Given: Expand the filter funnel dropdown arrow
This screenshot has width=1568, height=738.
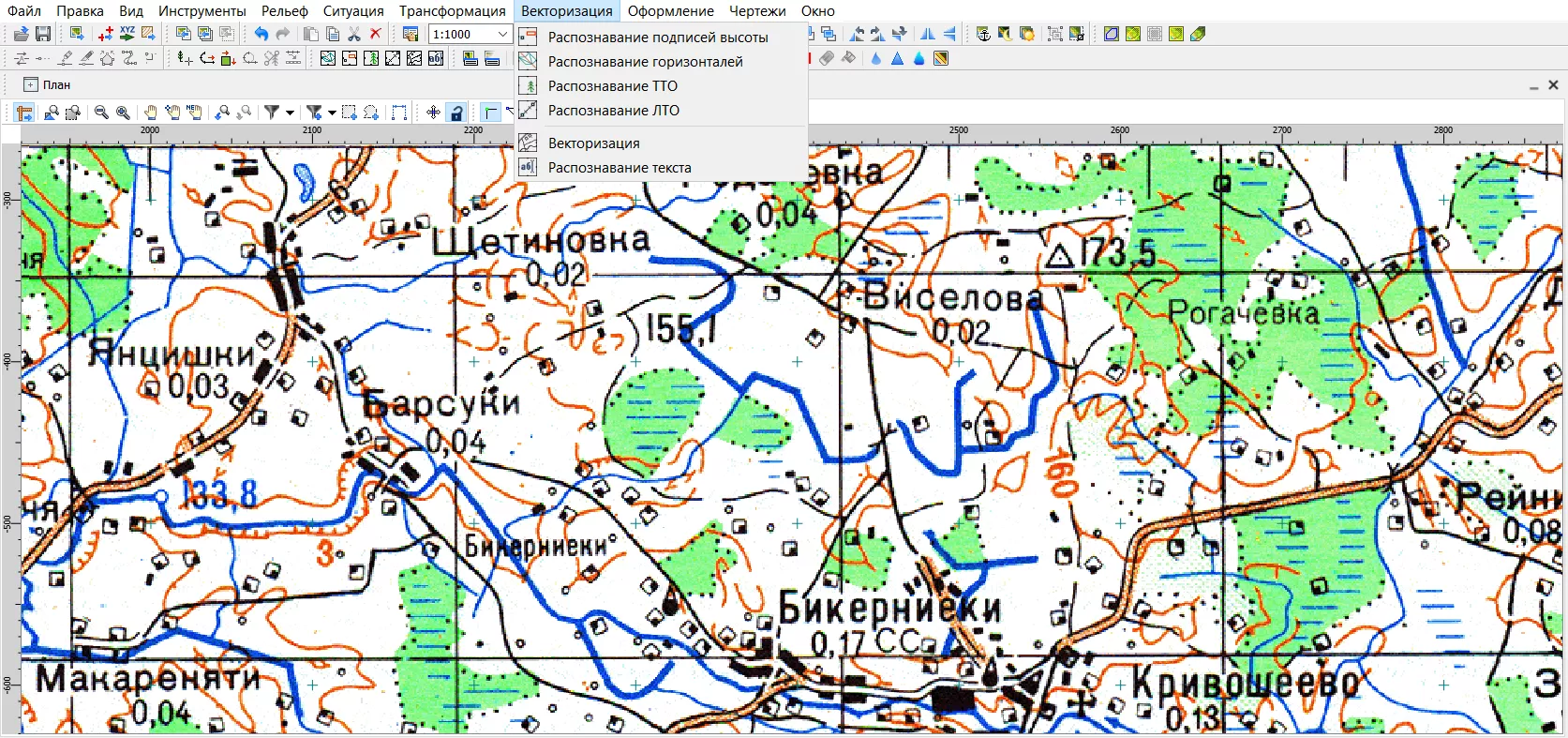Looking at the screenshot, I should click(x=290, y=113).
